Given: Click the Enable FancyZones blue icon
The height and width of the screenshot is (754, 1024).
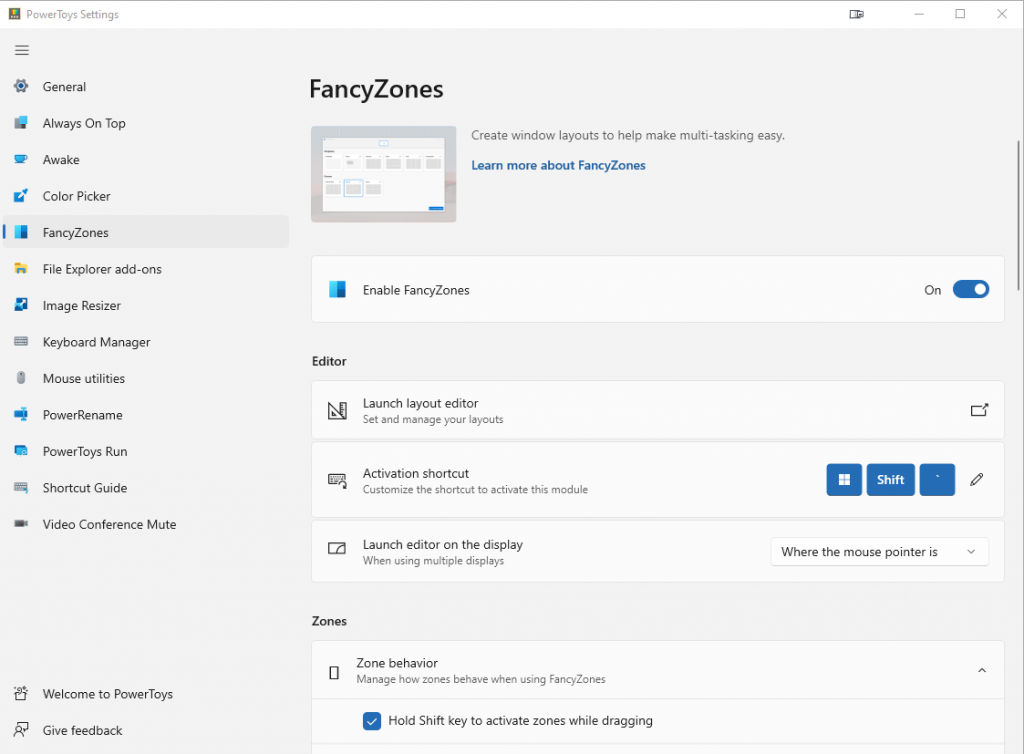Looking at the screenshot, I should tap(337, 289).
